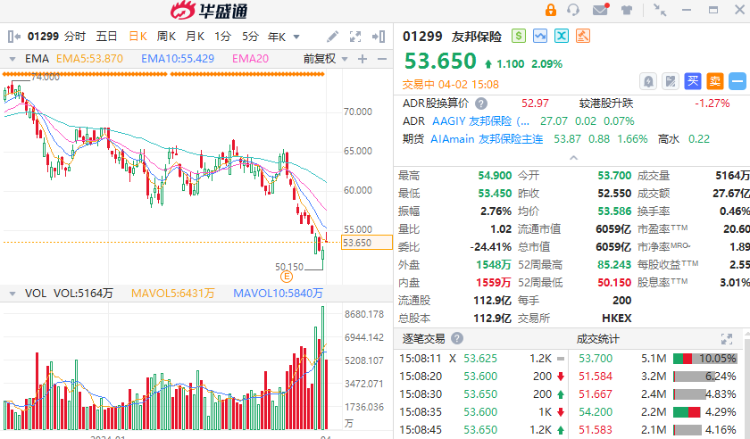Click the orange 卖 sell button

coord(715,81)
